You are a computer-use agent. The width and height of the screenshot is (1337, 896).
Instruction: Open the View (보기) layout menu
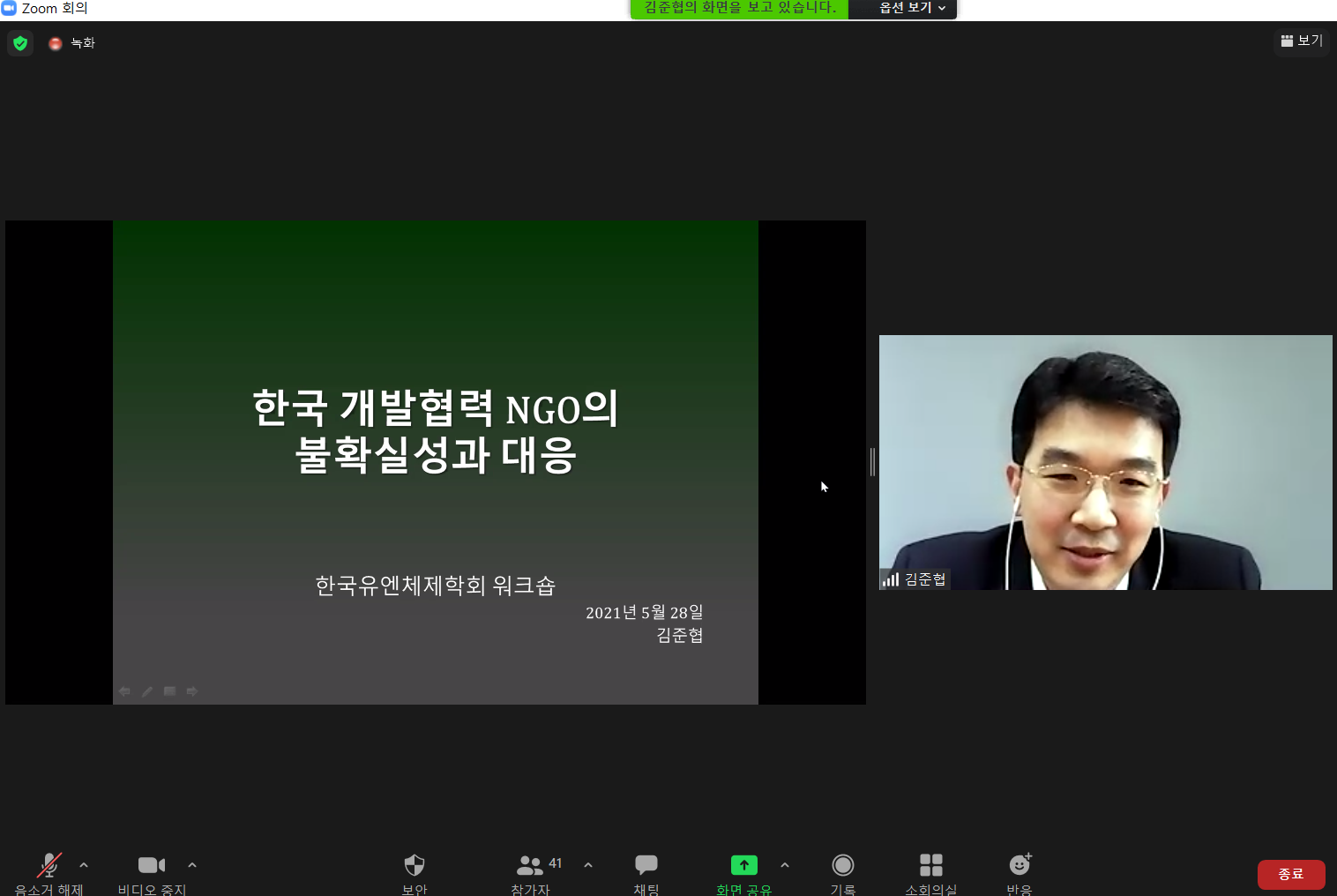[x=1302, y=41]
